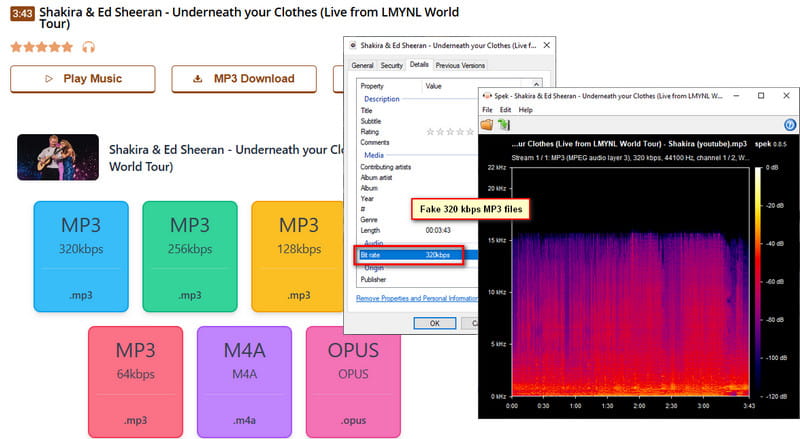Open the Help menu in Spek
800x439 pixels.
coord(526,110)
